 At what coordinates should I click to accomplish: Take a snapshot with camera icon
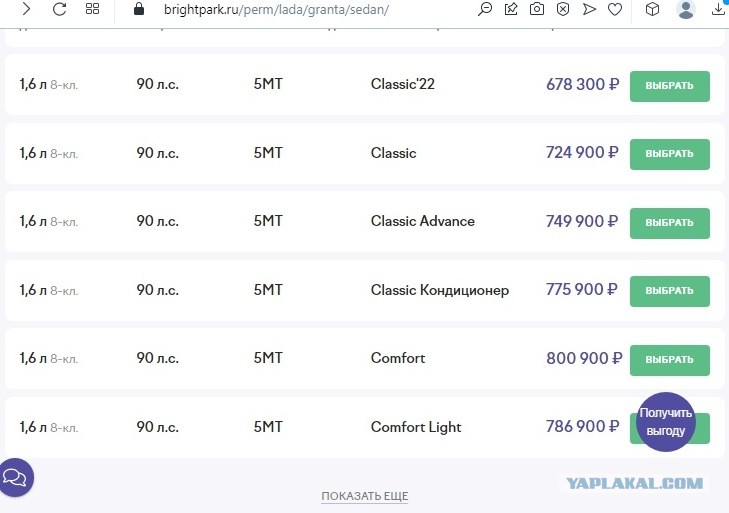click(x=537, y=9)
